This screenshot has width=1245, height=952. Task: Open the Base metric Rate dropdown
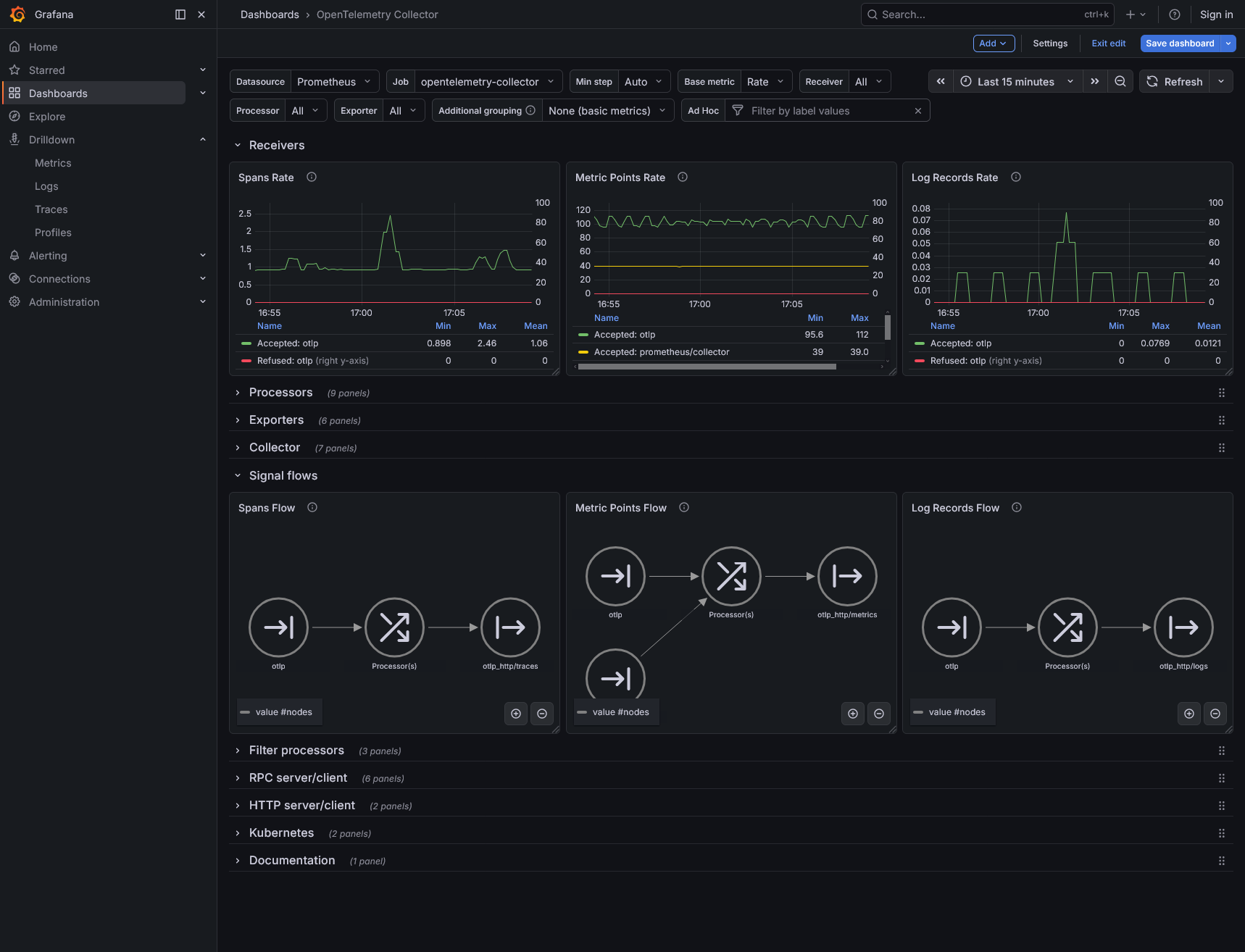coord(766,81)
